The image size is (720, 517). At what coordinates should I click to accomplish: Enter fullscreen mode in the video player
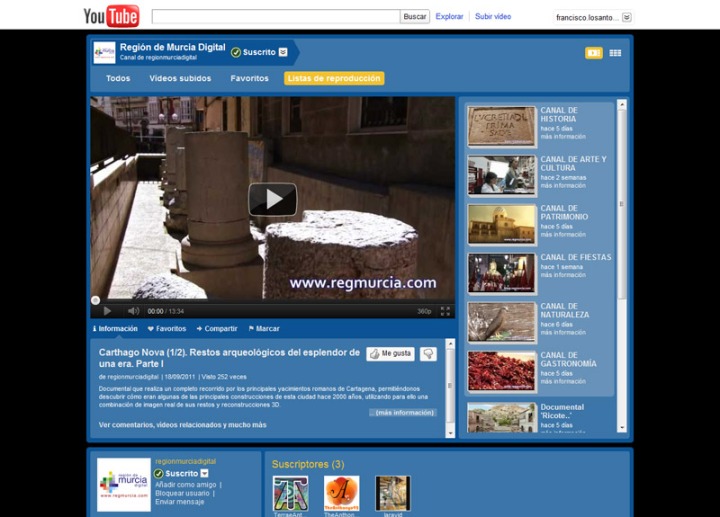445,311
